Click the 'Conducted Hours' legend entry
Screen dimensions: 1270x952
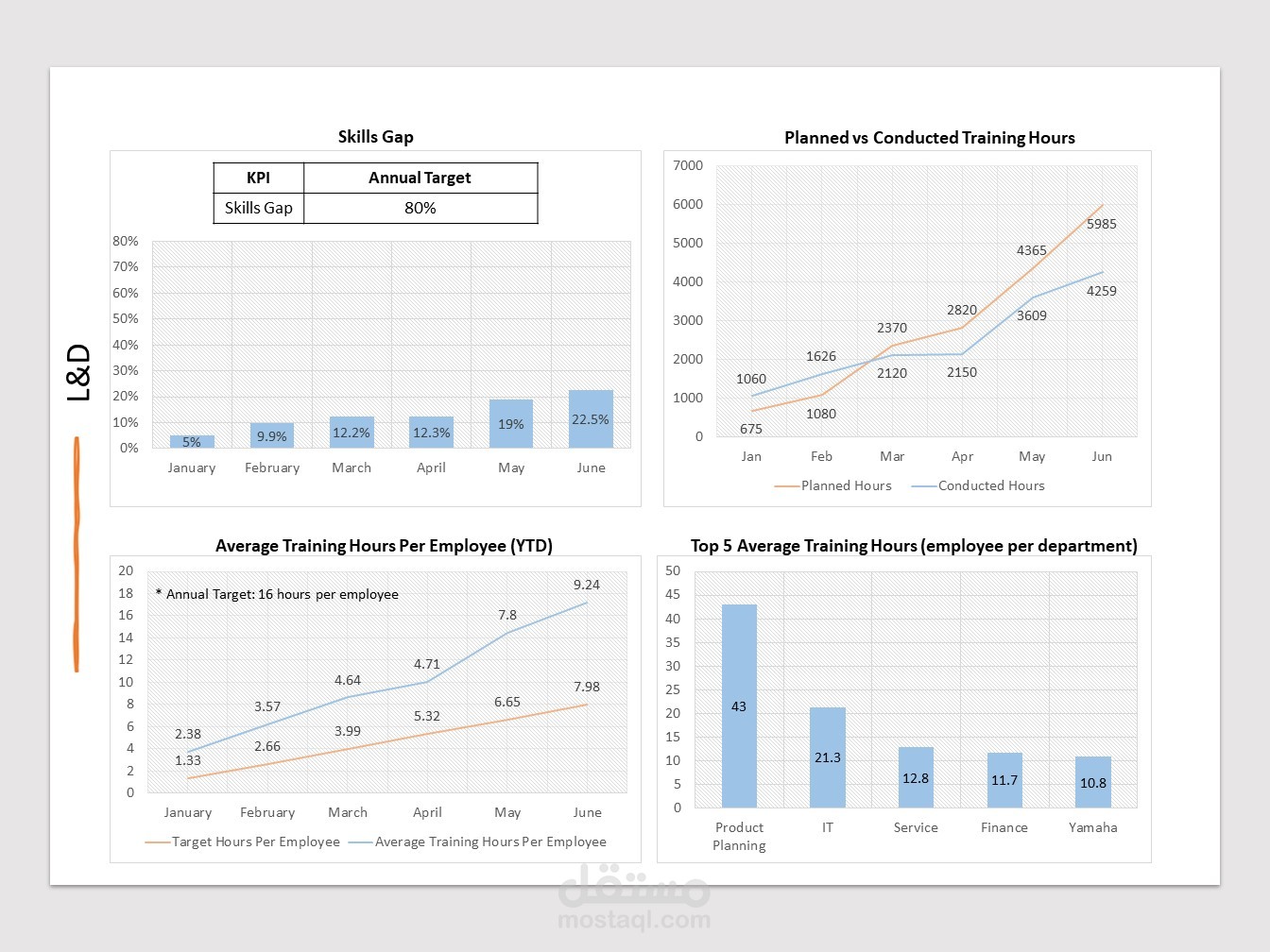978,485
